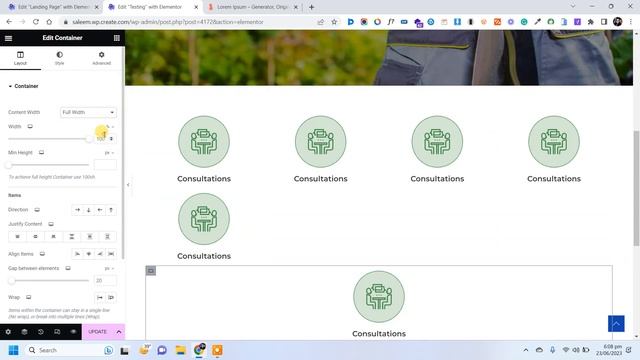The image size is (640, 360).
Task: Bookmark this page with the star icon
Action: (334, 22)
